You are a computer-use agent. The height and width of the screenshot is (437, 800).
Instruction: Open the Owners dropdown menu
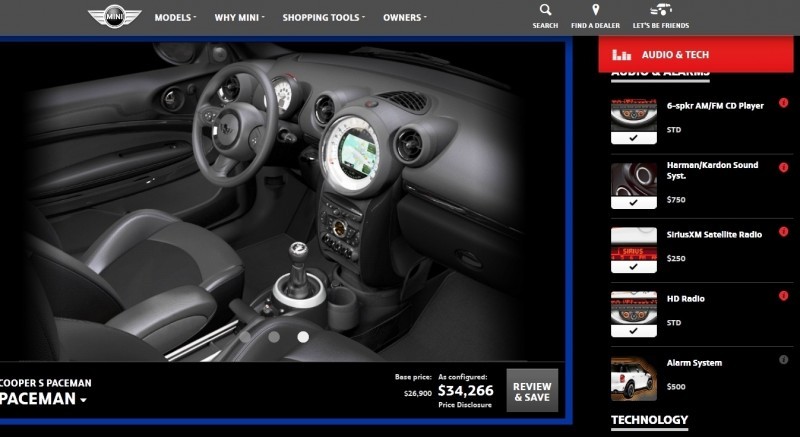(x=405, y=17)
